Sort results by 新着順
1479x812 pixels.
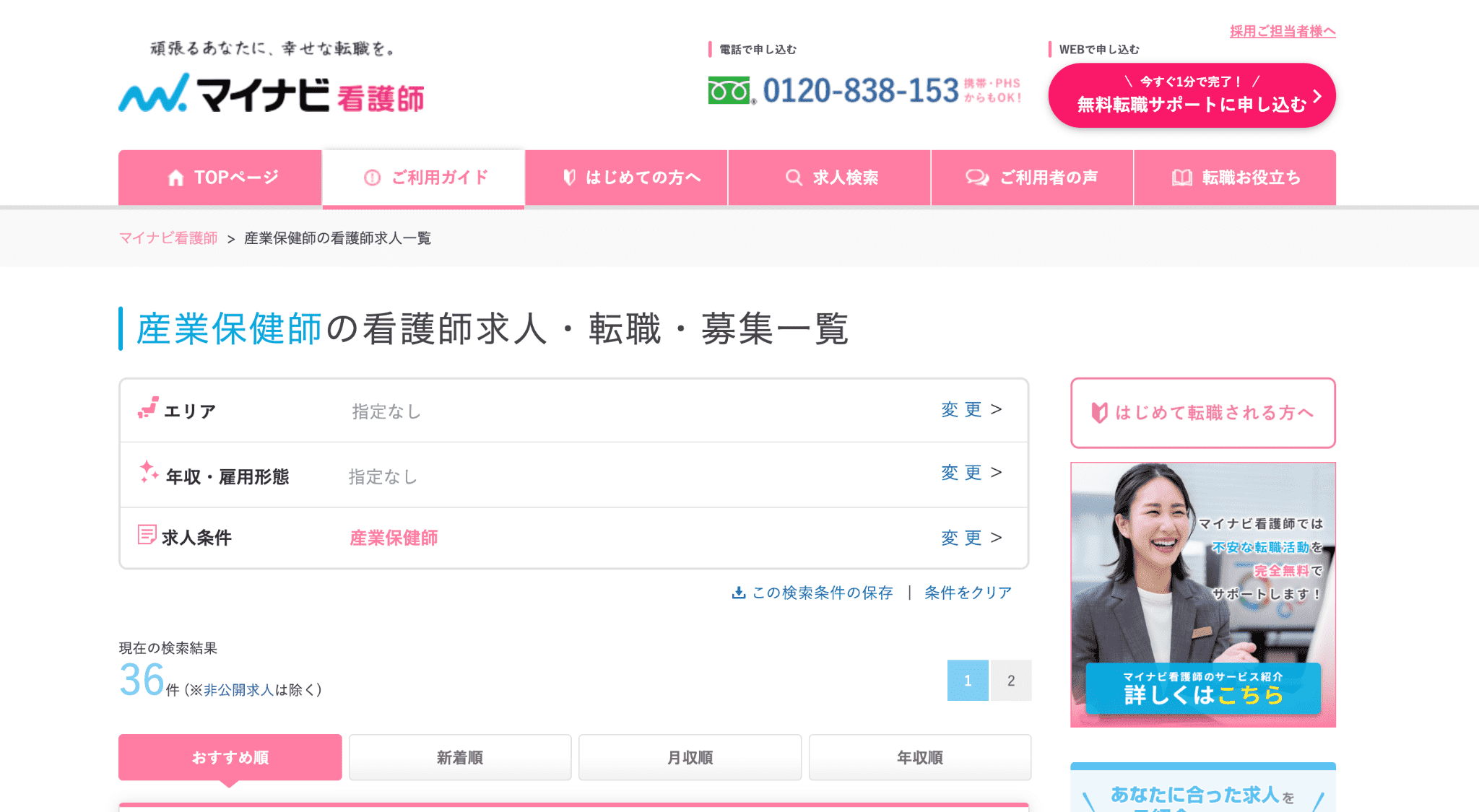coord(460,757)
